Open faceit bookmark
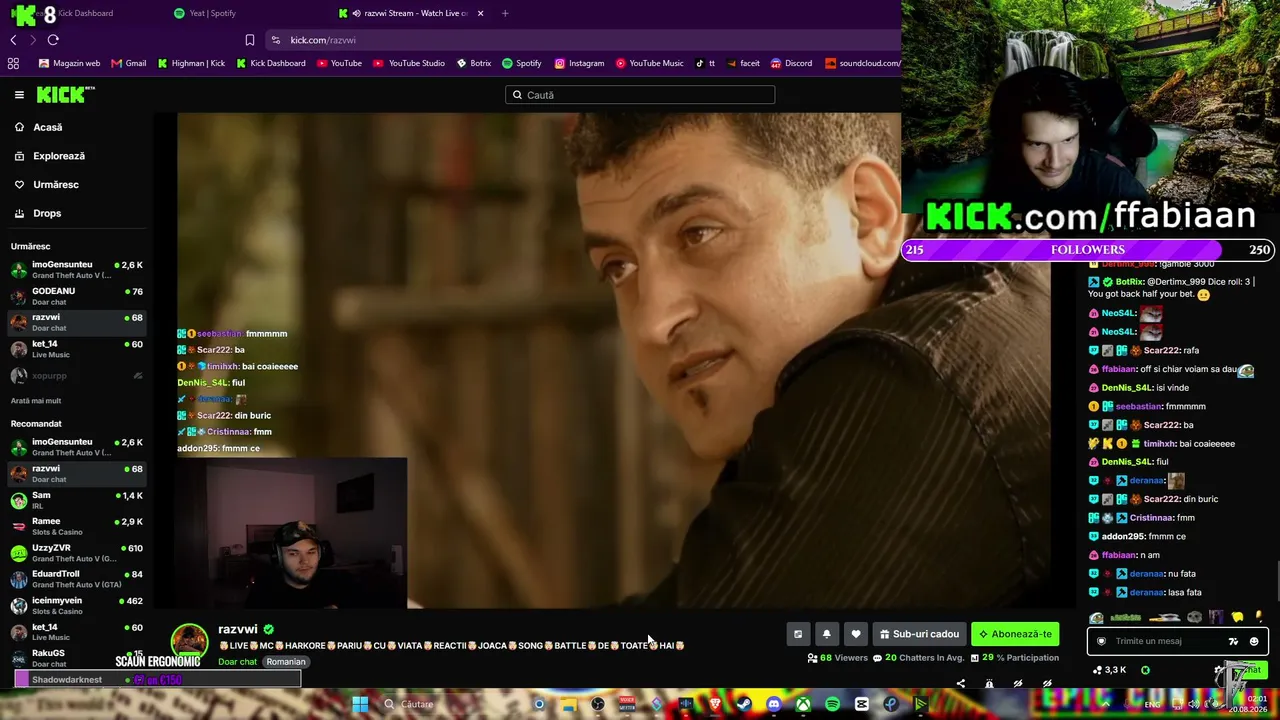1280x720 pixels. tap(743, 63)
